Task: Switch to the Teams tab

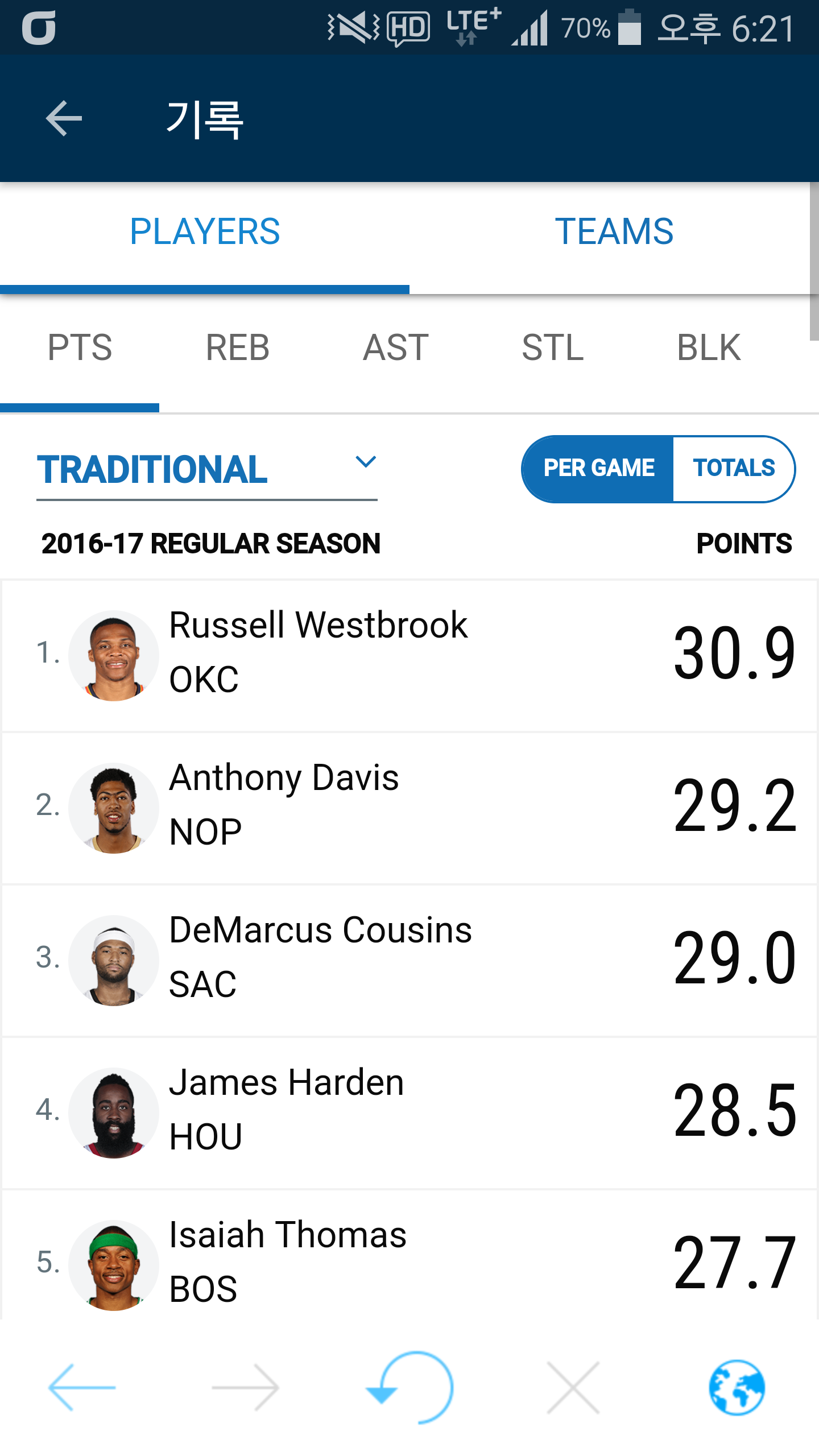Action: tap(614, 232)
